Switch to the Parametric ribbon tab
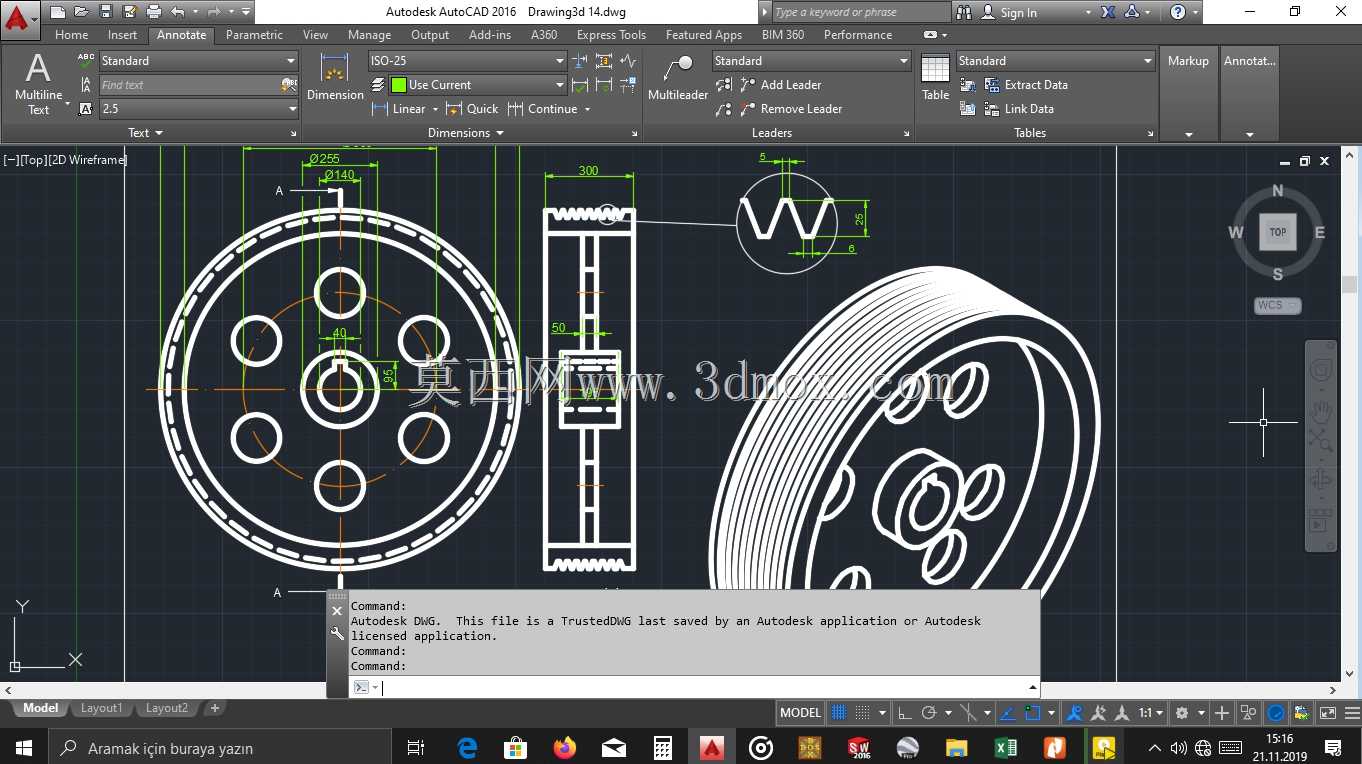The width and height of the screenshot is (1362, 764). pyautogui.click(x=254, y=35)
